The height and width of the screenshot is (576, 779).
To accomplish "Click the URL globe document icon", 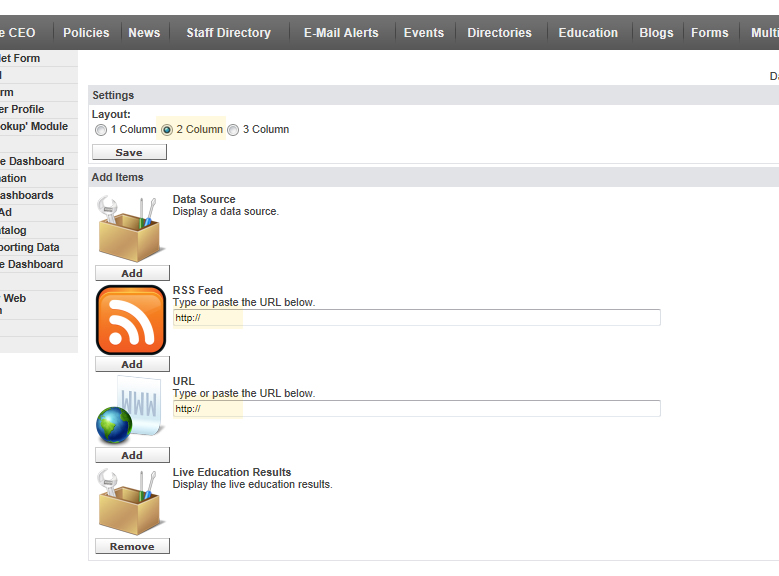I will click(x=131, y=410).
